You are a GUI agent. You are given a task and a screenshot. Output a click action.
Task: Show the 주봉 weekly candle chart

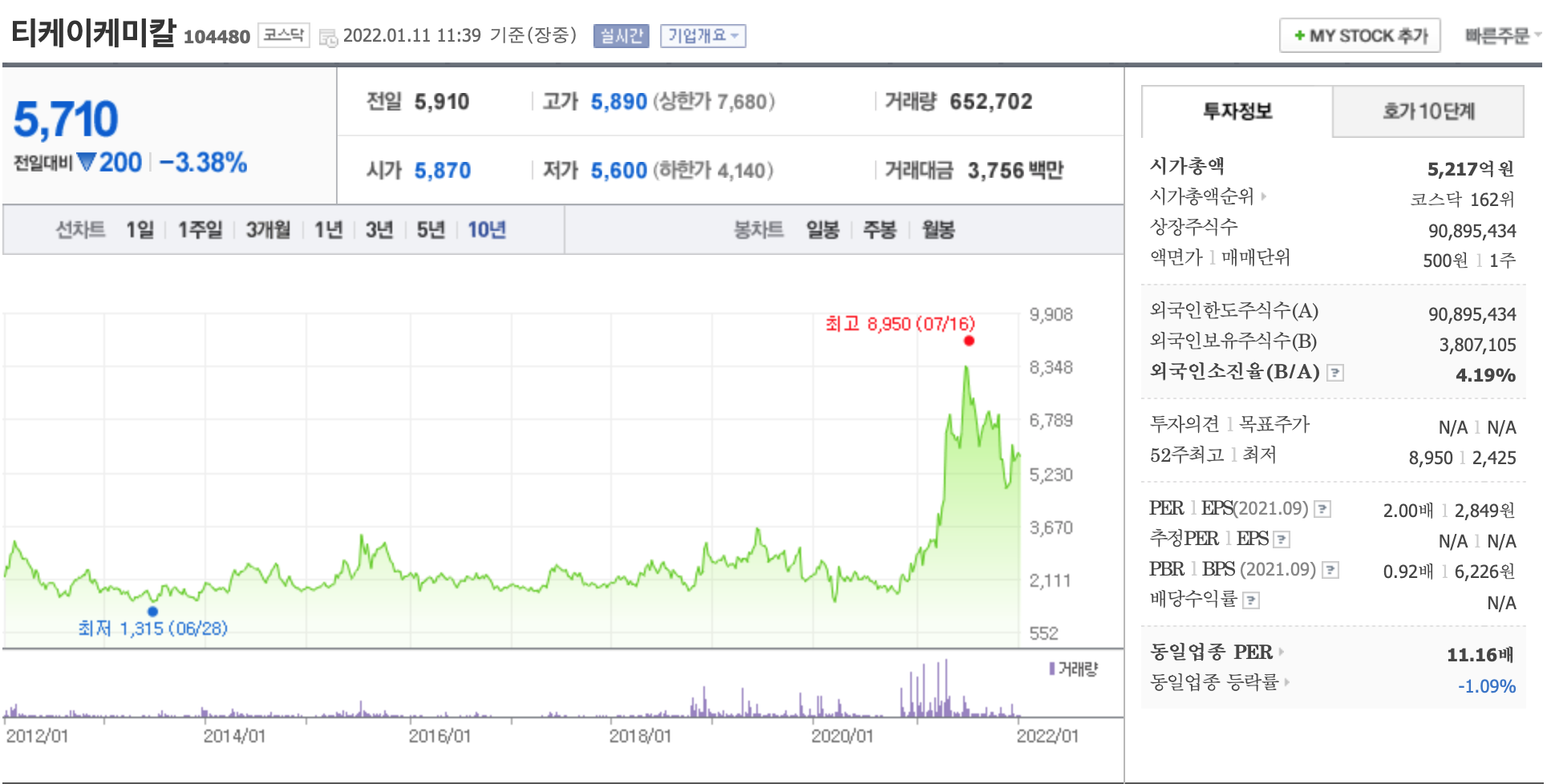pyautogui.click(x=880, y=230)
